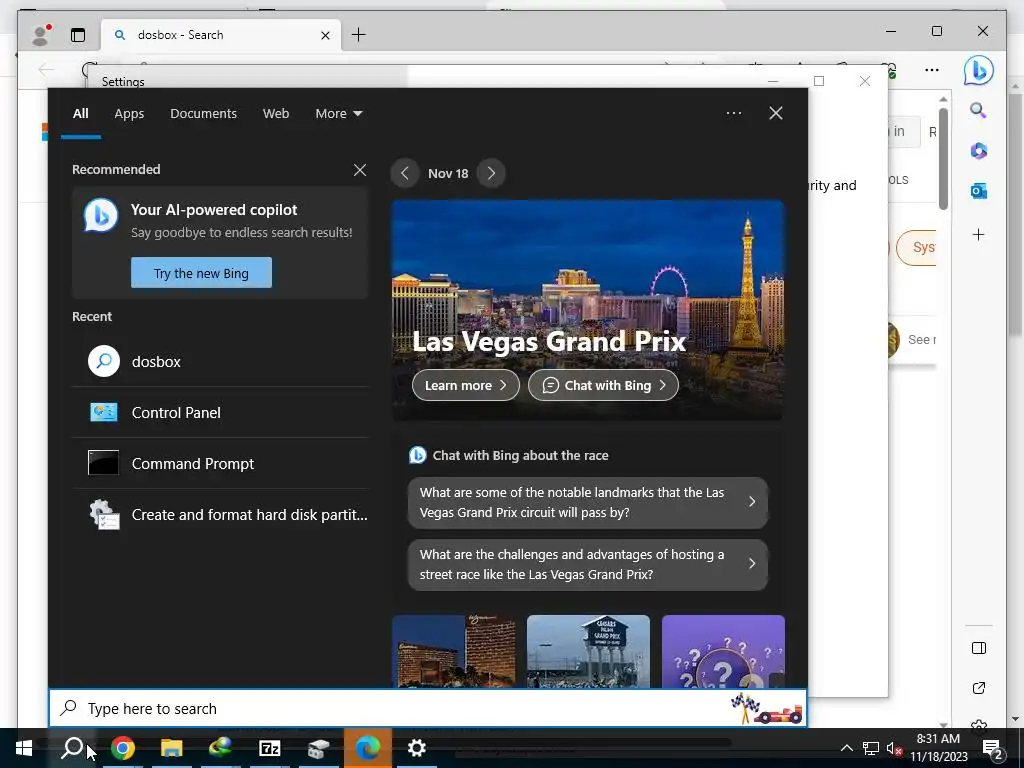The height and width of the screenshot is (768, 1024).
Task: Open Microsoft 365 icon in Edge sidebar
Action: pos(978,151)
